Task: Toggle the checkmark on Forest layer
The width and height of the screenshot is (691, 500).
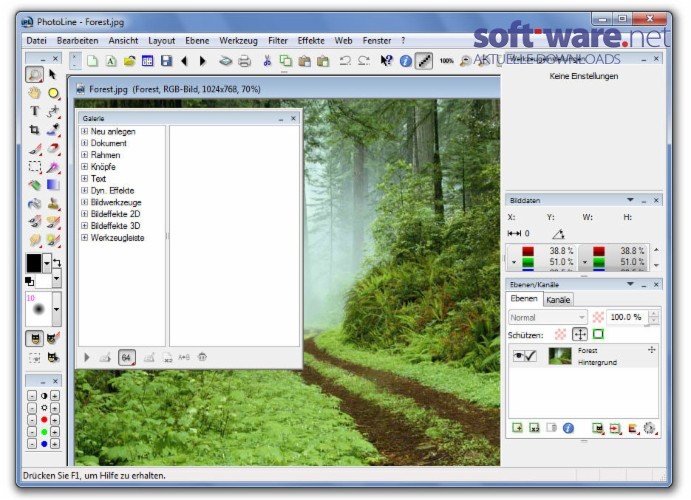Action: pyautogui.click(x=531, y=356)
